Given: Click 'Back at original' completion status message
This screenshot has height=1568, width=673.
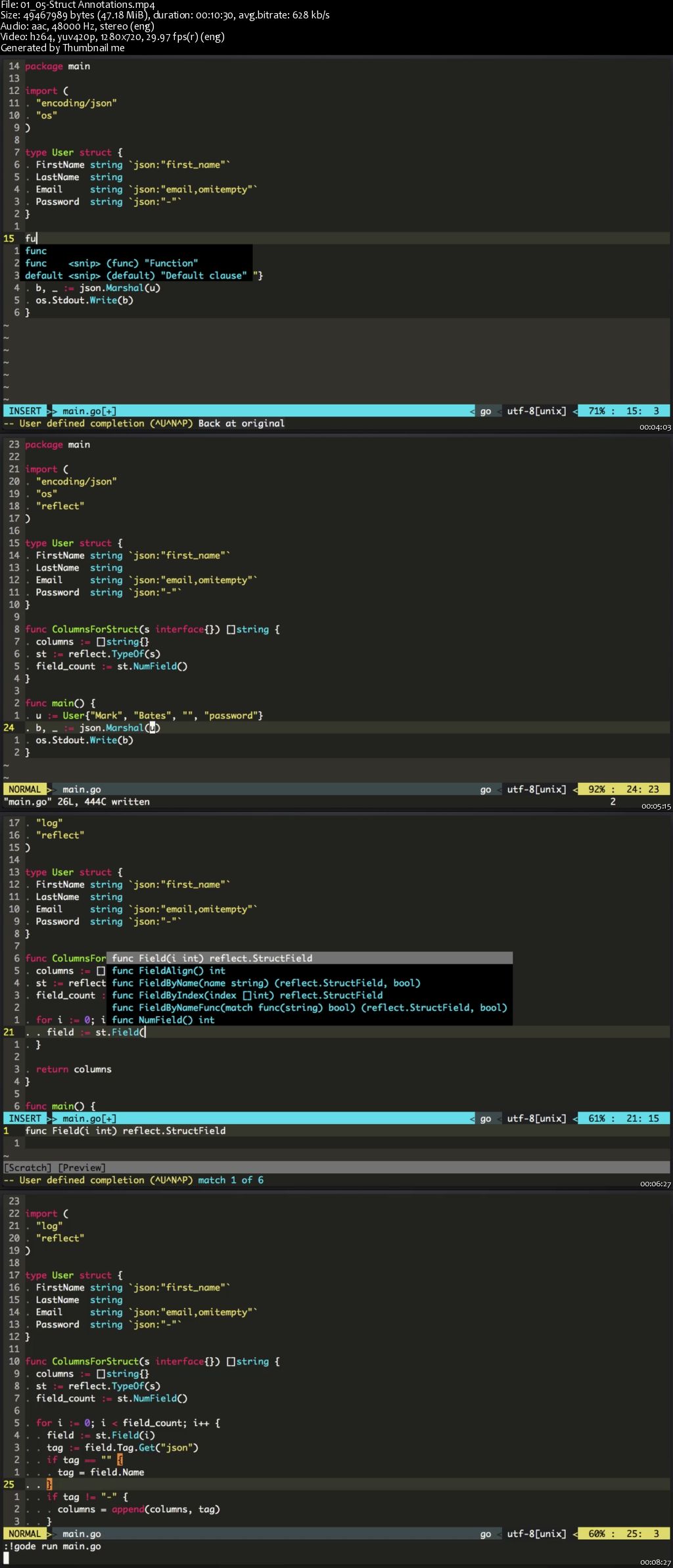Looking at the screenshot, I should point(241,424).
